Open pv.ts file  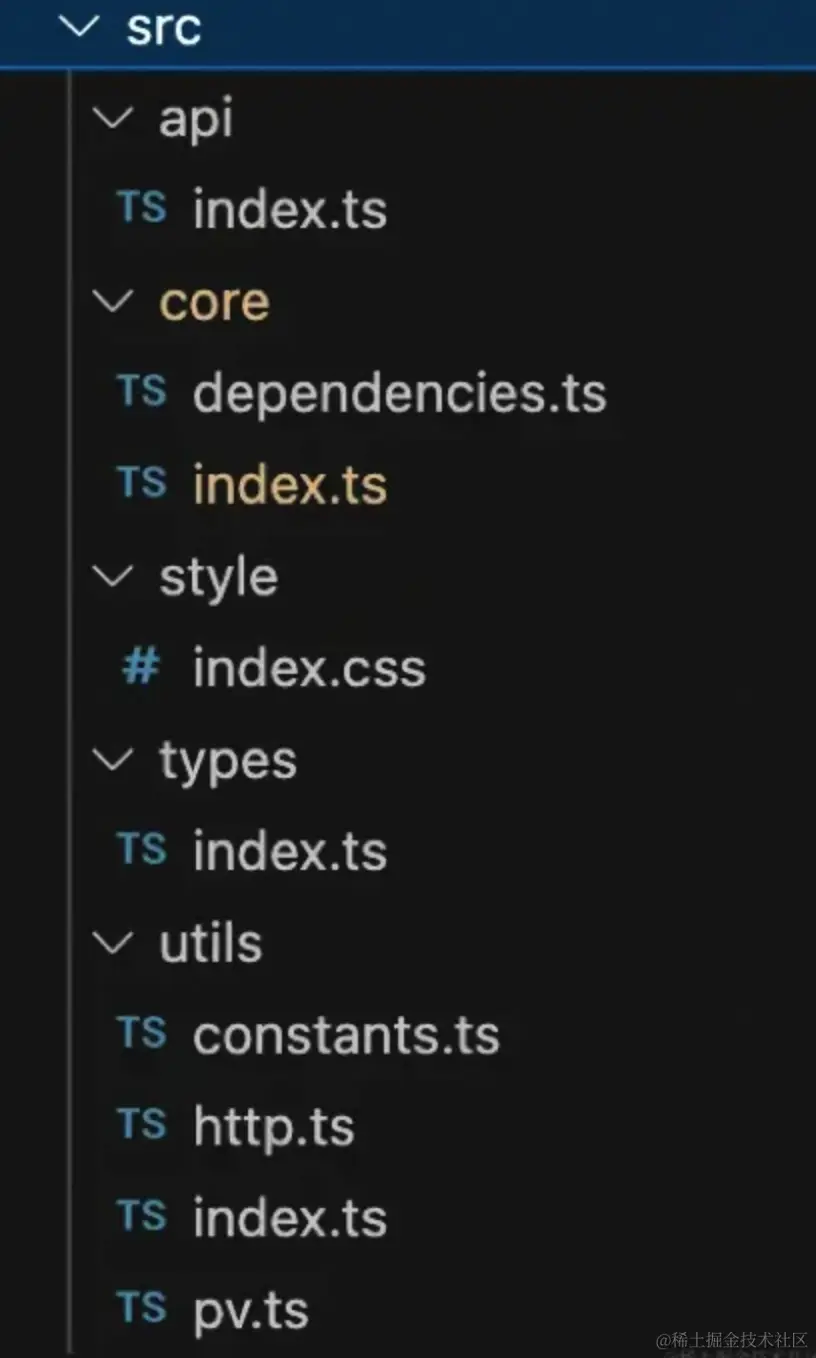tap(250, 1310)
